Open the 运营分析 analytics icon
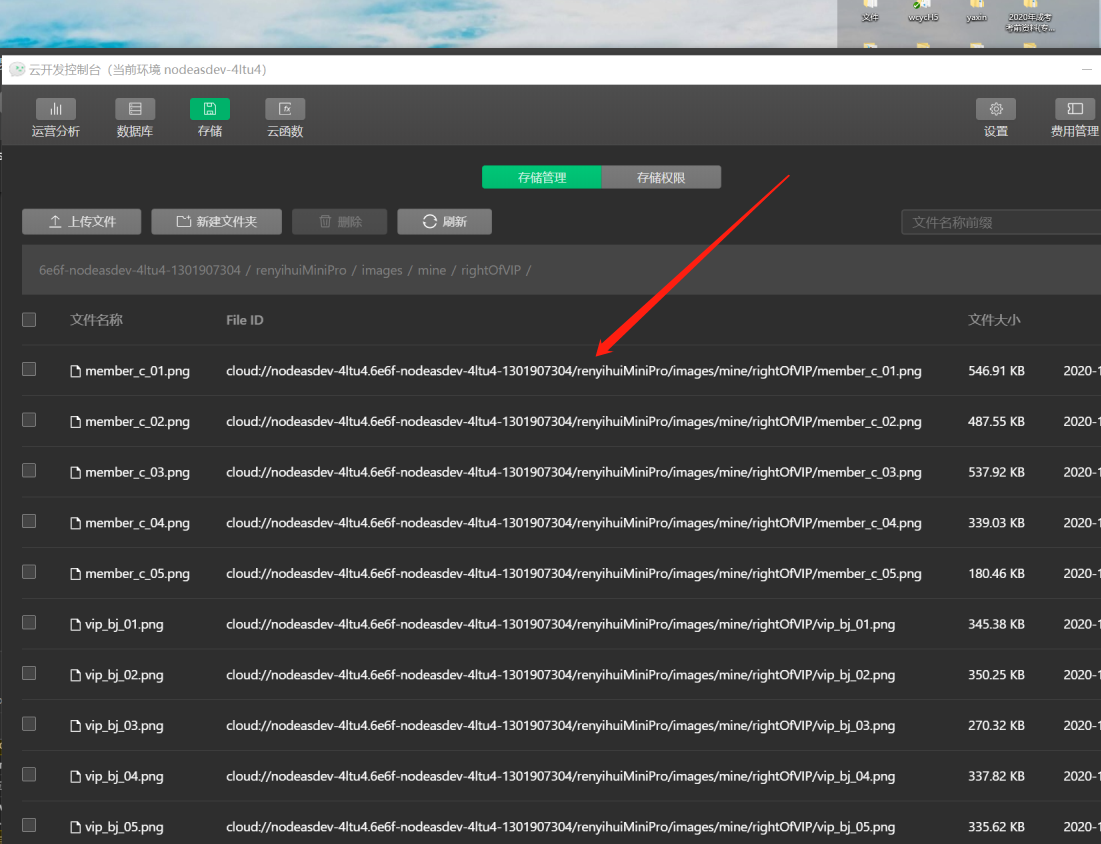 click(56, 109)
